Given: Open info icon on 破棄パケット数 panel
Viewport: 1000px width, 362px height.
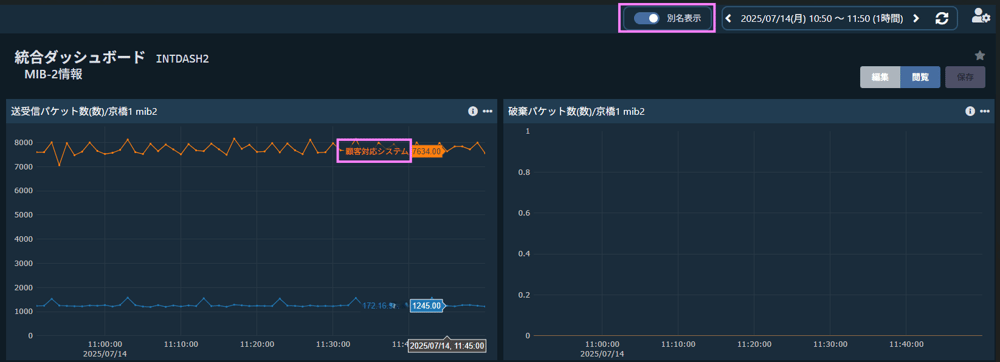Looking at the screenshot, I should [x=970, y=111].
